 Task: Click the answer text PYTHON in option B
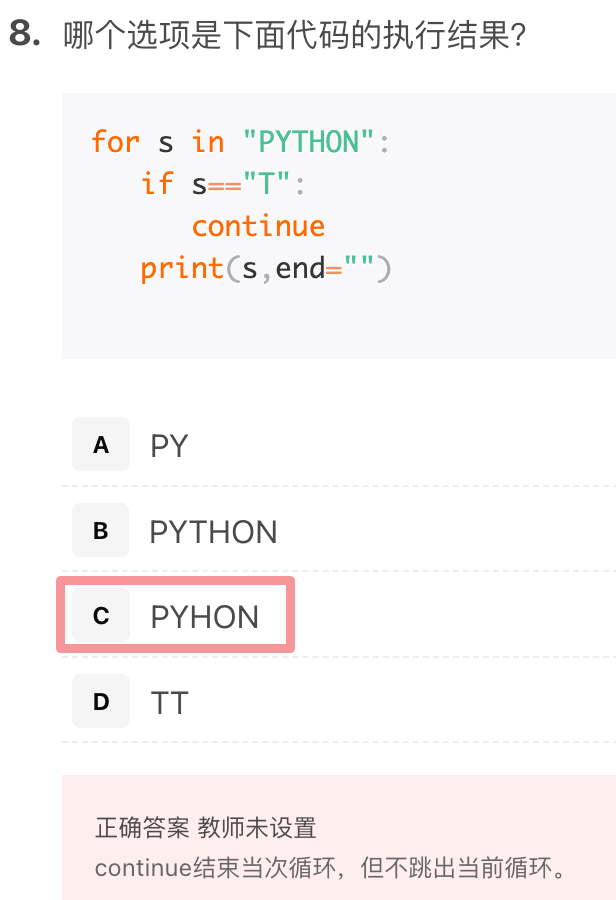[214, 532]
